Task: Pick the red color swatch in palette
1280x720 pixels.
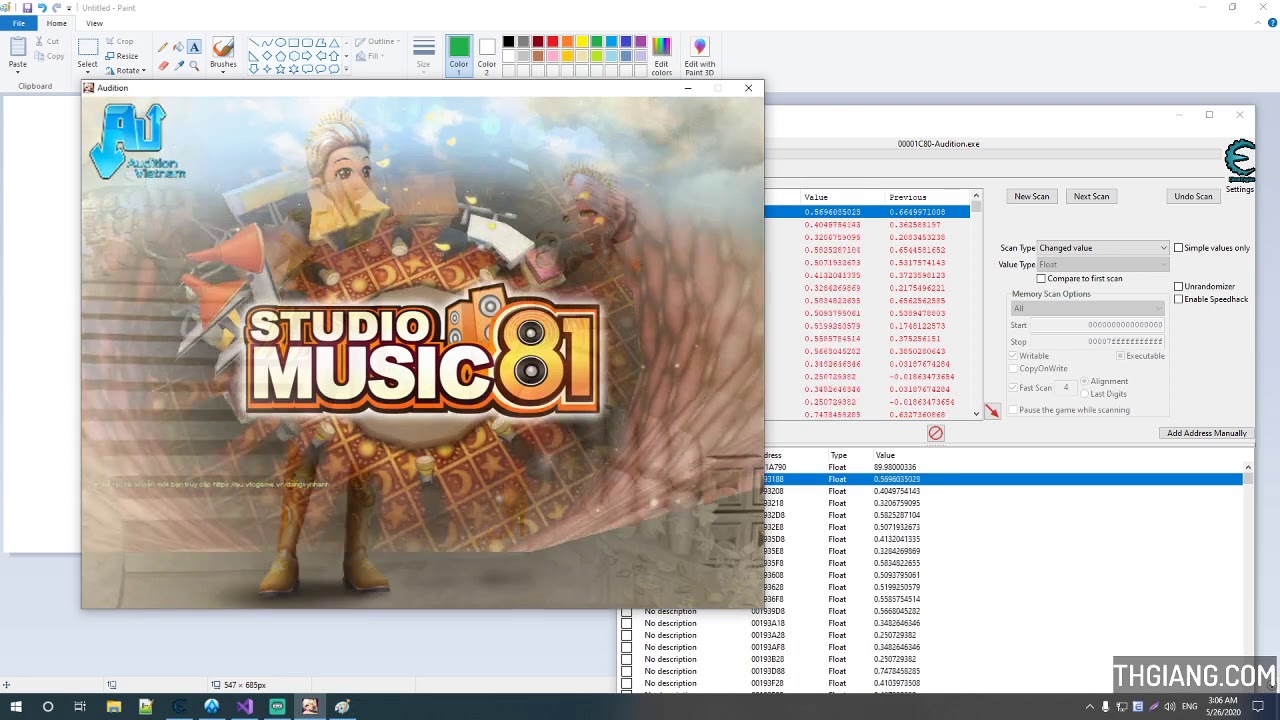Action: click(x=552, y=42)
